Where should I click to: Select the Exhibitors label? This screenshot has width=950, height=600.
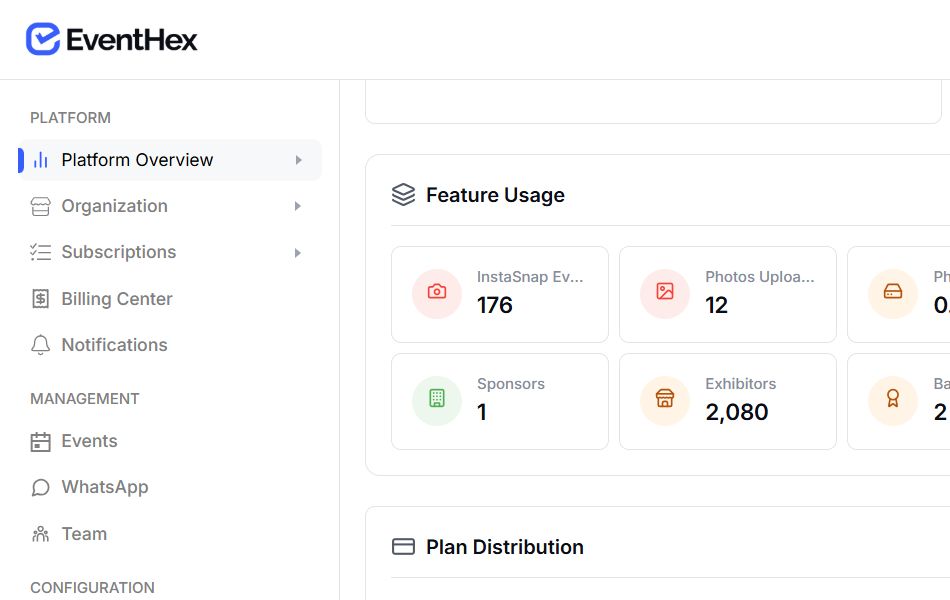click(740, 384)
